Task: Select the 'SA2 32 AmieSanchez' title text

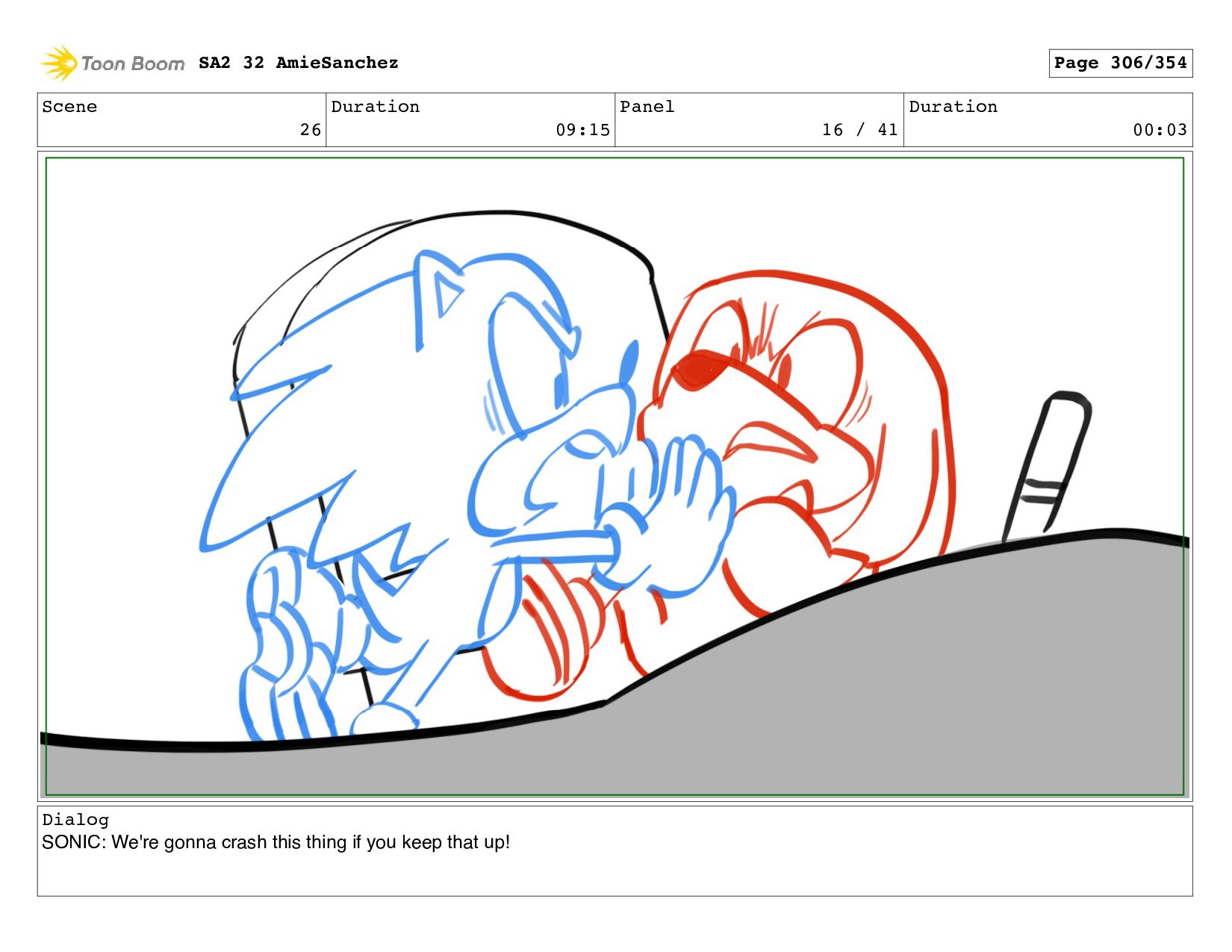Action: coord(298,63)
